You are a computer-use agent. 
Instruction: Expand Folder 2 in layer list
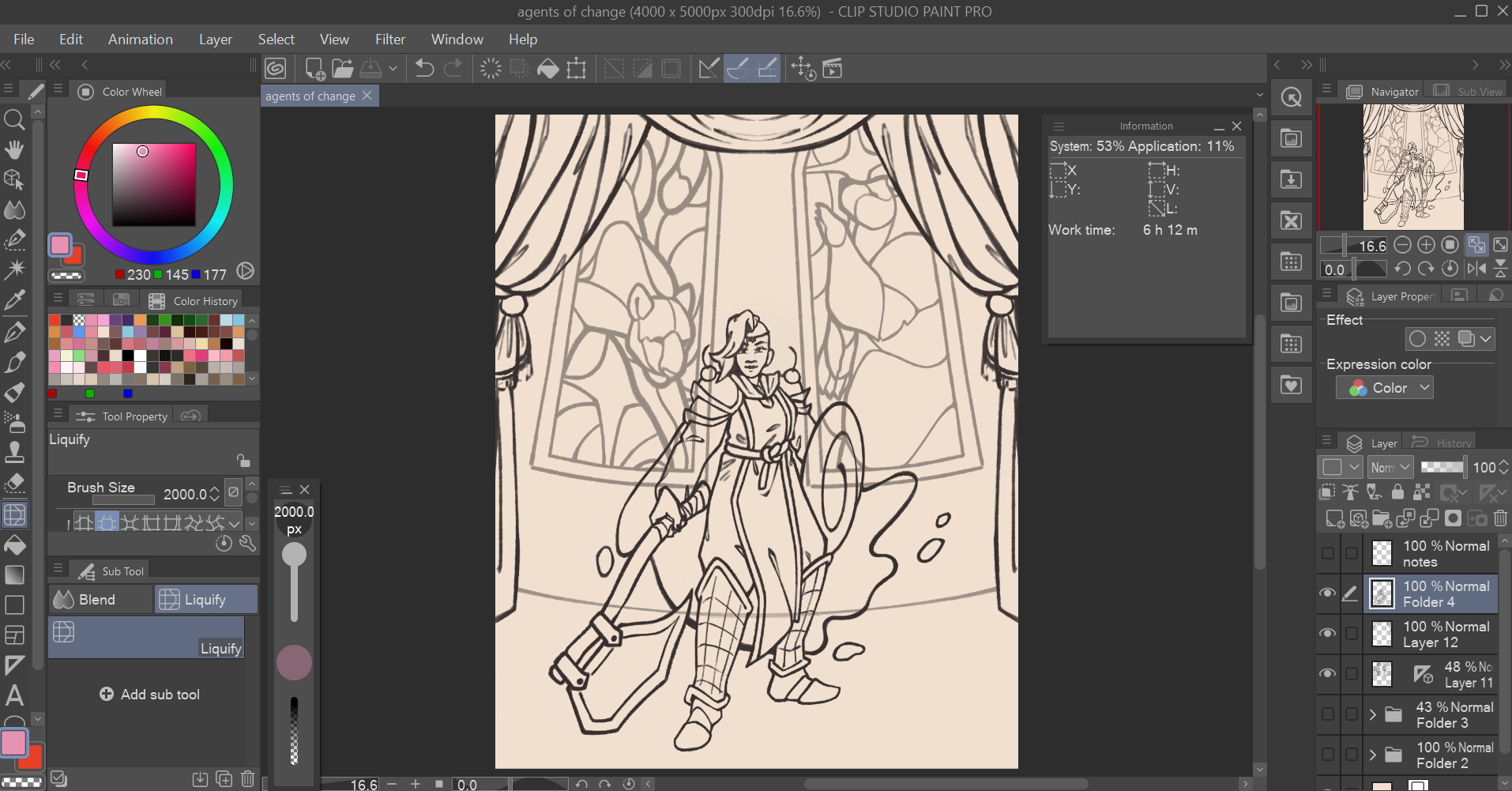1372,755
